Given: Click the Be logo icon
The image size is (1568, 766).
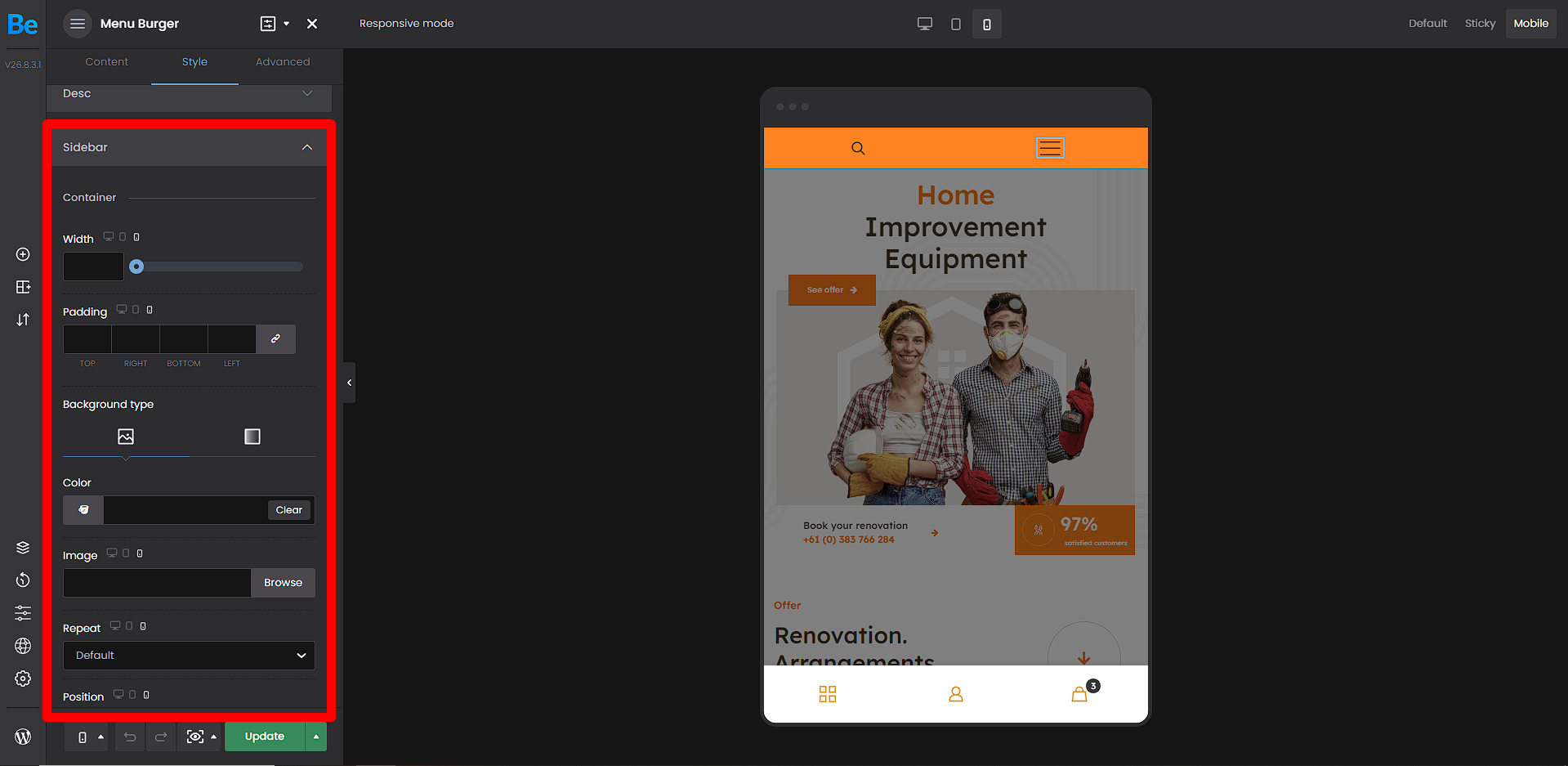Looking at the screenshot, I should (x=22, y=25).
